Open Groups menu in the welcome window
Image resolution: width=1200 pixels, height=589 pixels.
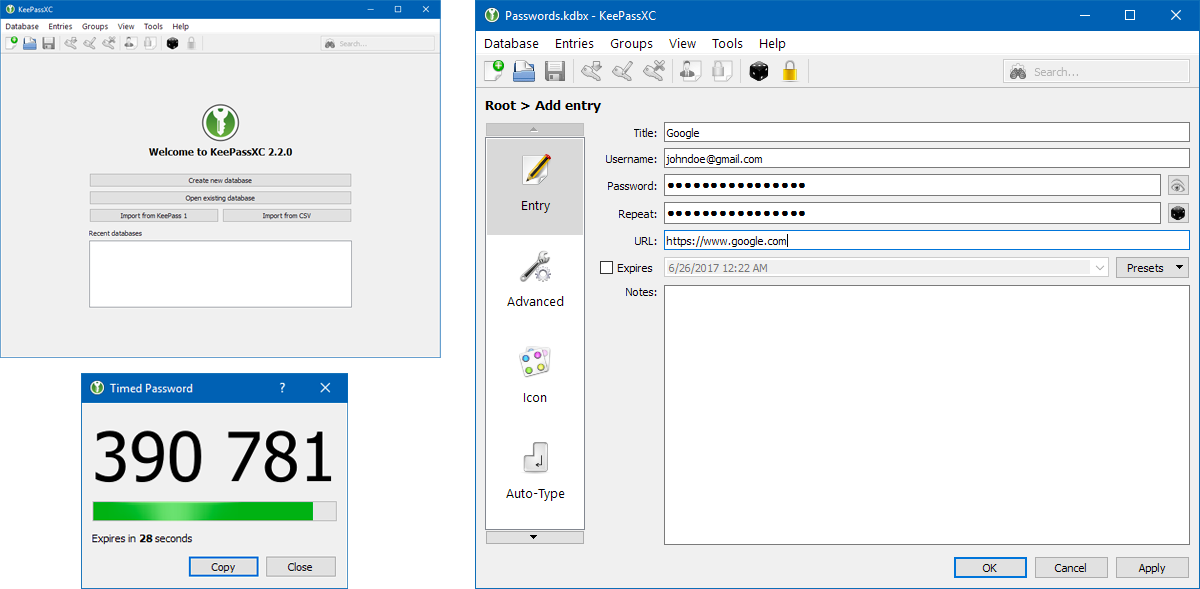(95, 26)
